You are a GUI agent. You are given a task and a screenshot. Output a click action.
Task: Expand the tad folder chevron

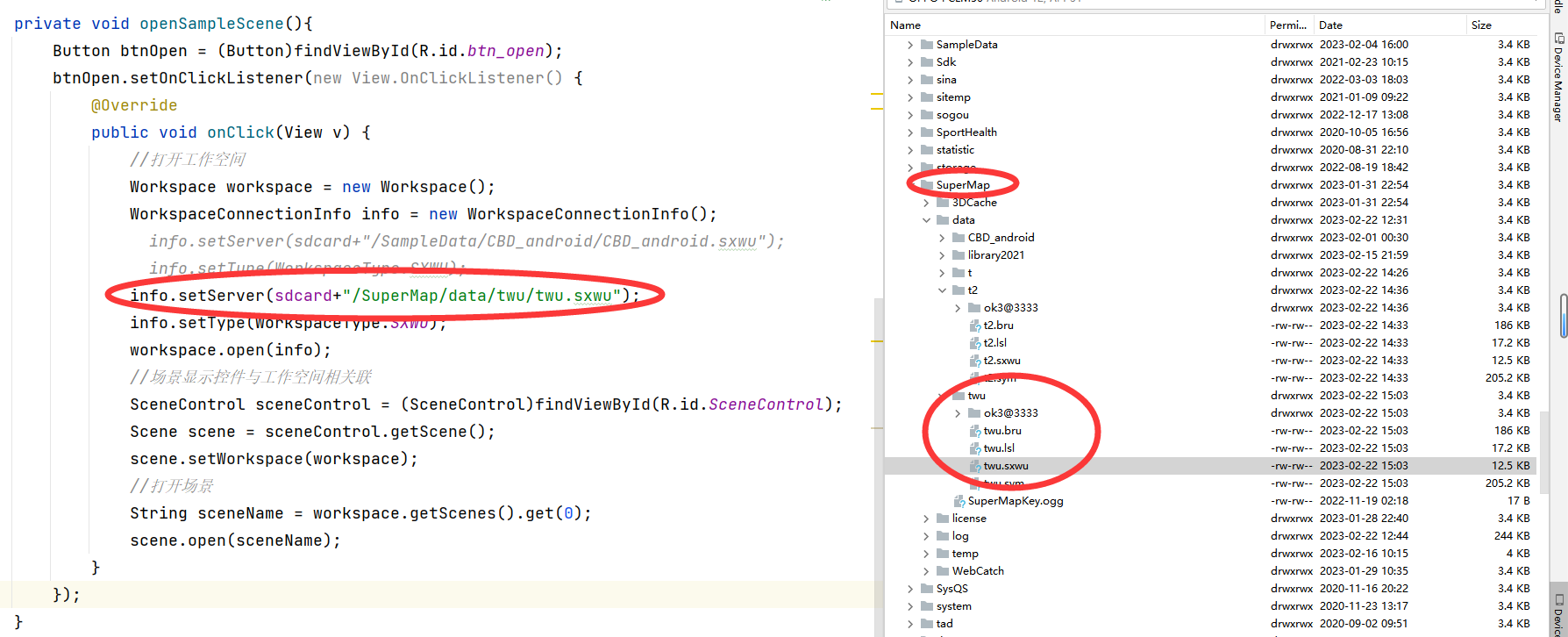pyautogui.click(x=910, y=623)
